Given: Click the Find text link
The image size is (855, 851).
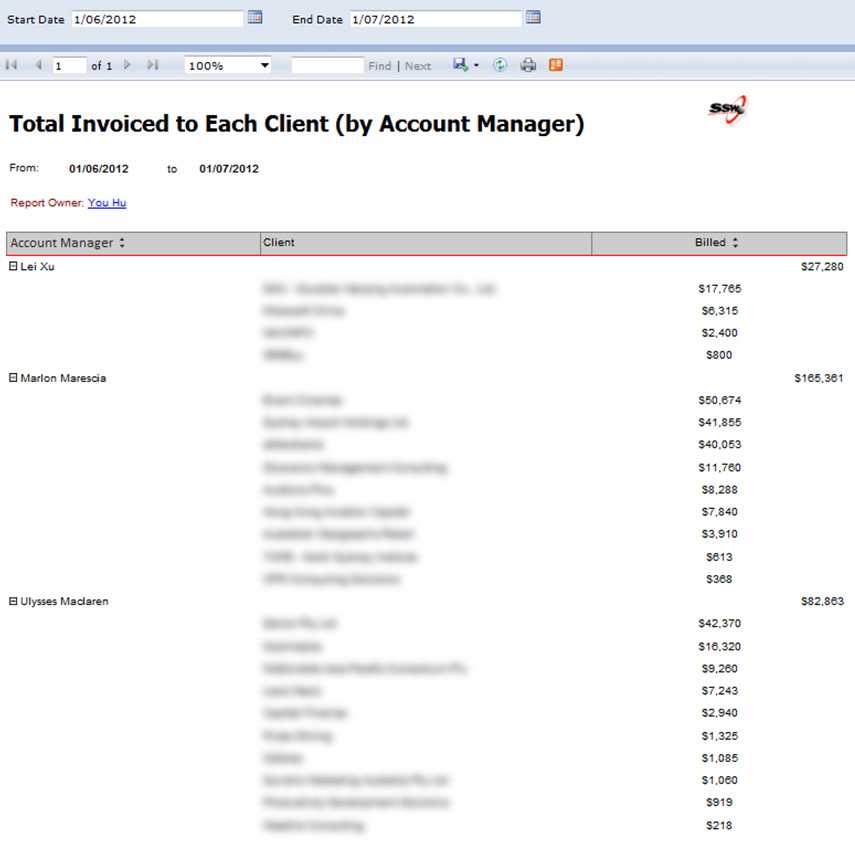Looking at the screenshot, I should [x=380, y=66].
